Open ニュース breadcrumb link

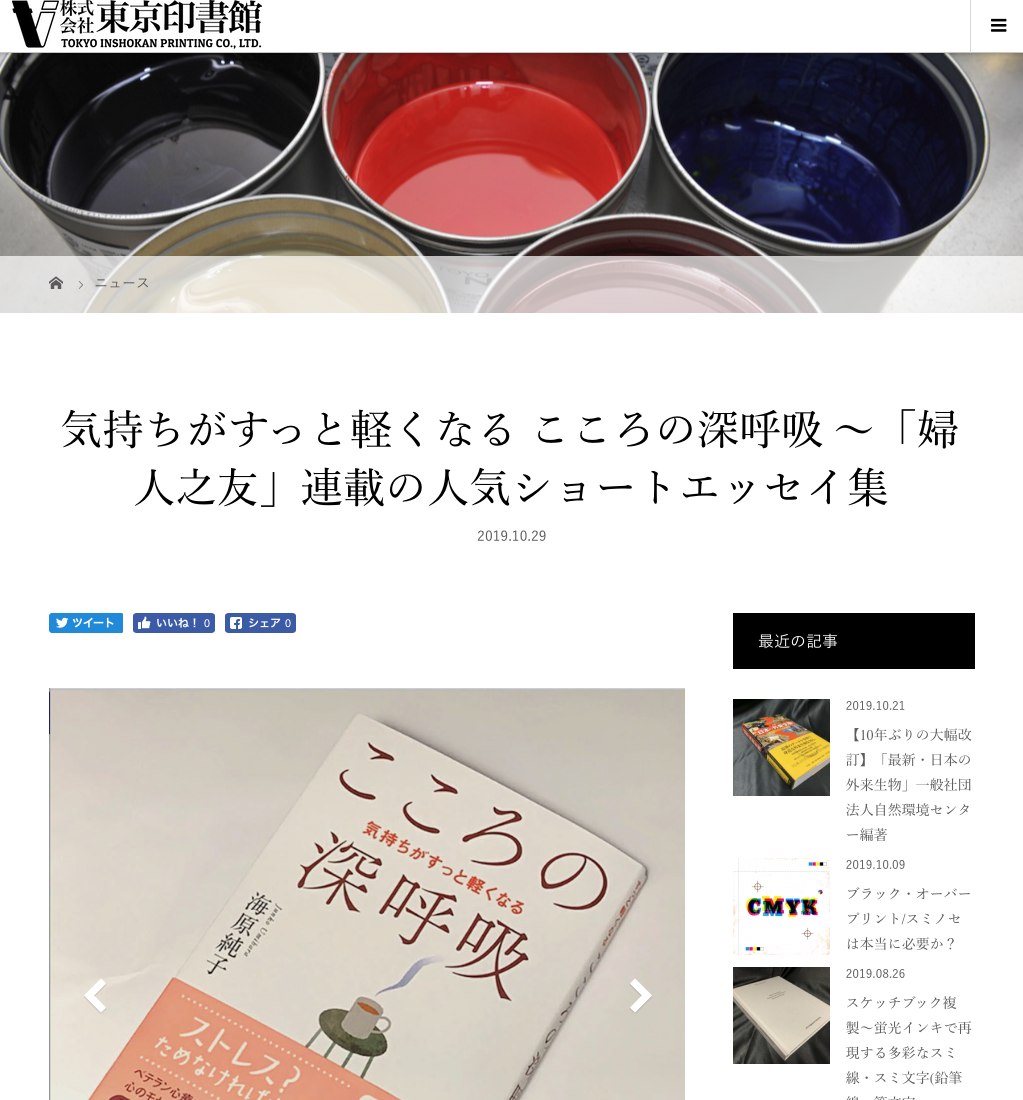coord(122,283)
